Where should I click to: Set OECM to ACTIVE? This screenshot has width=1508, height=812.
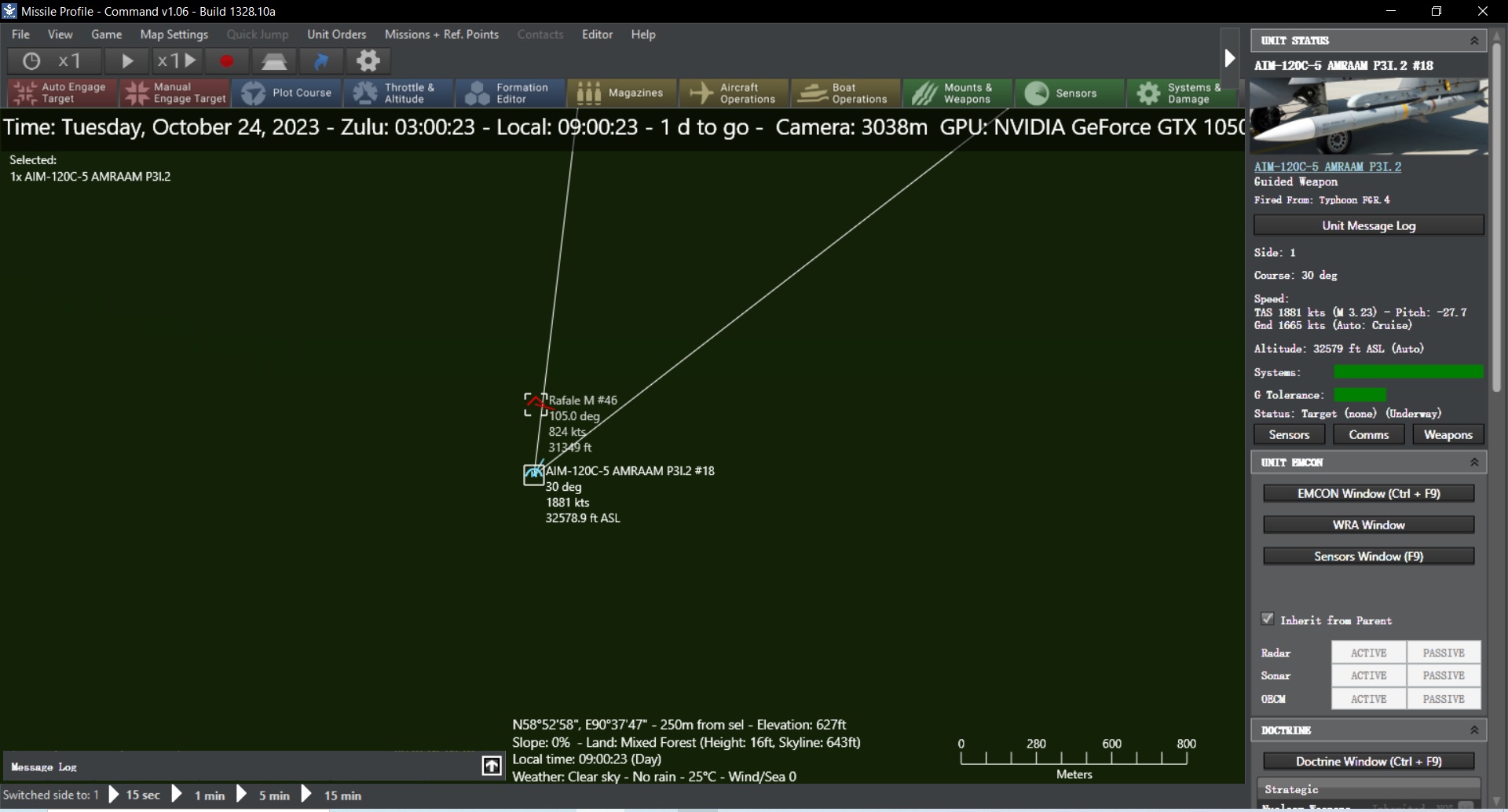(1369, 699)
